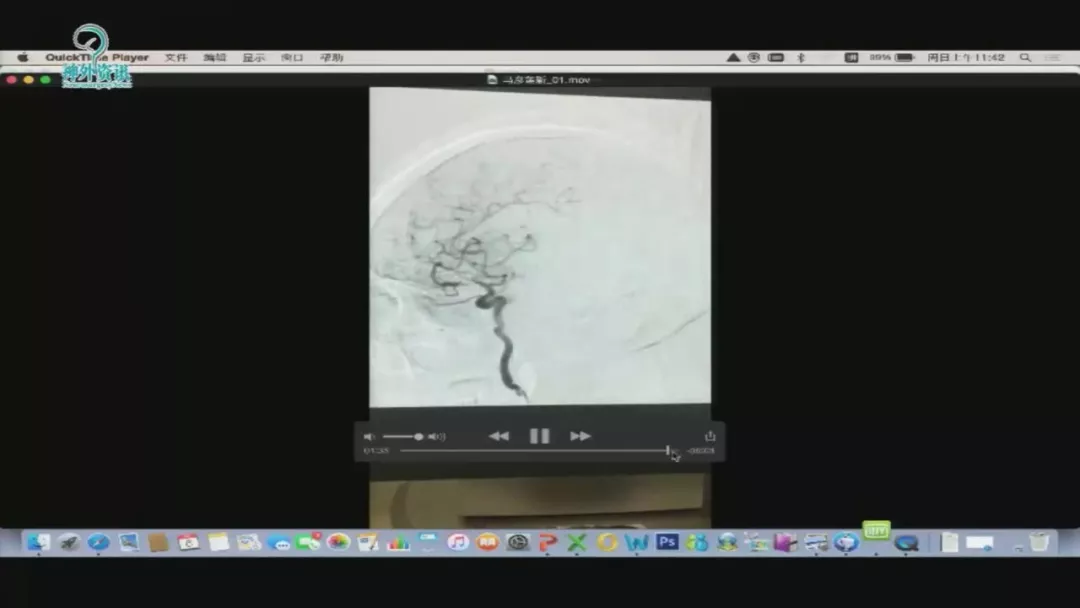Click the triangle status icon in menu bar

pyautogui.click(x=734, y=58)
